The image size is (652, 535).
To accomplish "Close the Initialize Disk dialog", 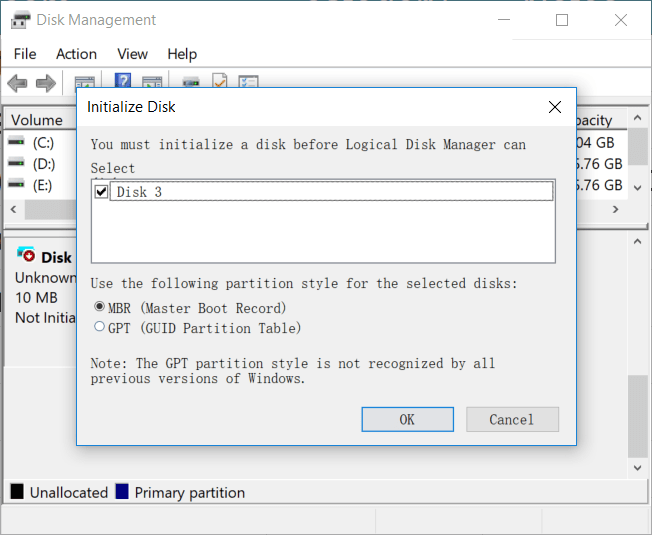I will click(555, 107).
